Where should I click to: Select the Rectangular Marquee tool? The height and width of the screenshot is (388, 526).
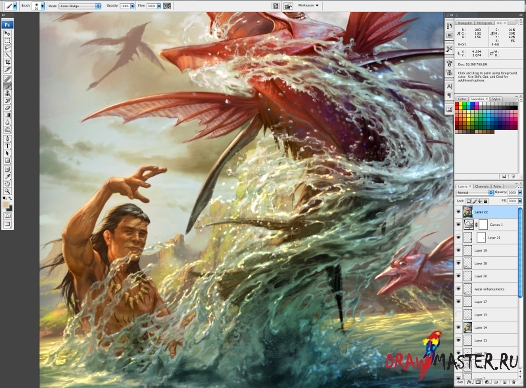point(7,41)
